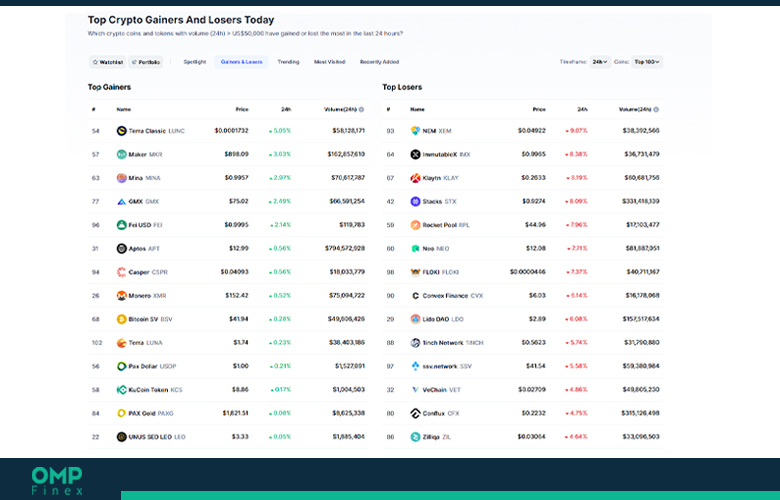Click Lido DAO volume $157,517,634
This screenshot has height=500, width=780.
click(x=641, y=319)
